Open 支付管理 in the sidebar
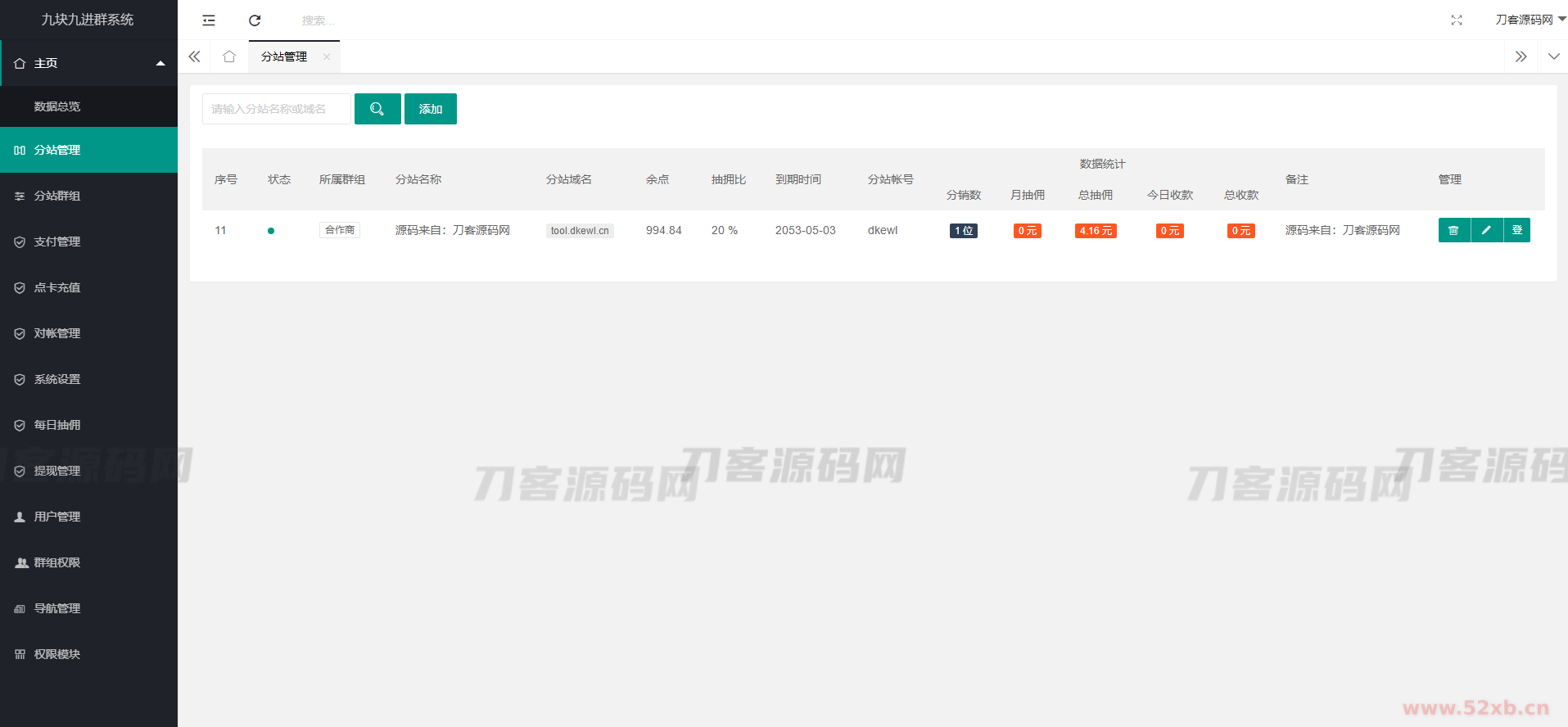 tap(57, 242)
